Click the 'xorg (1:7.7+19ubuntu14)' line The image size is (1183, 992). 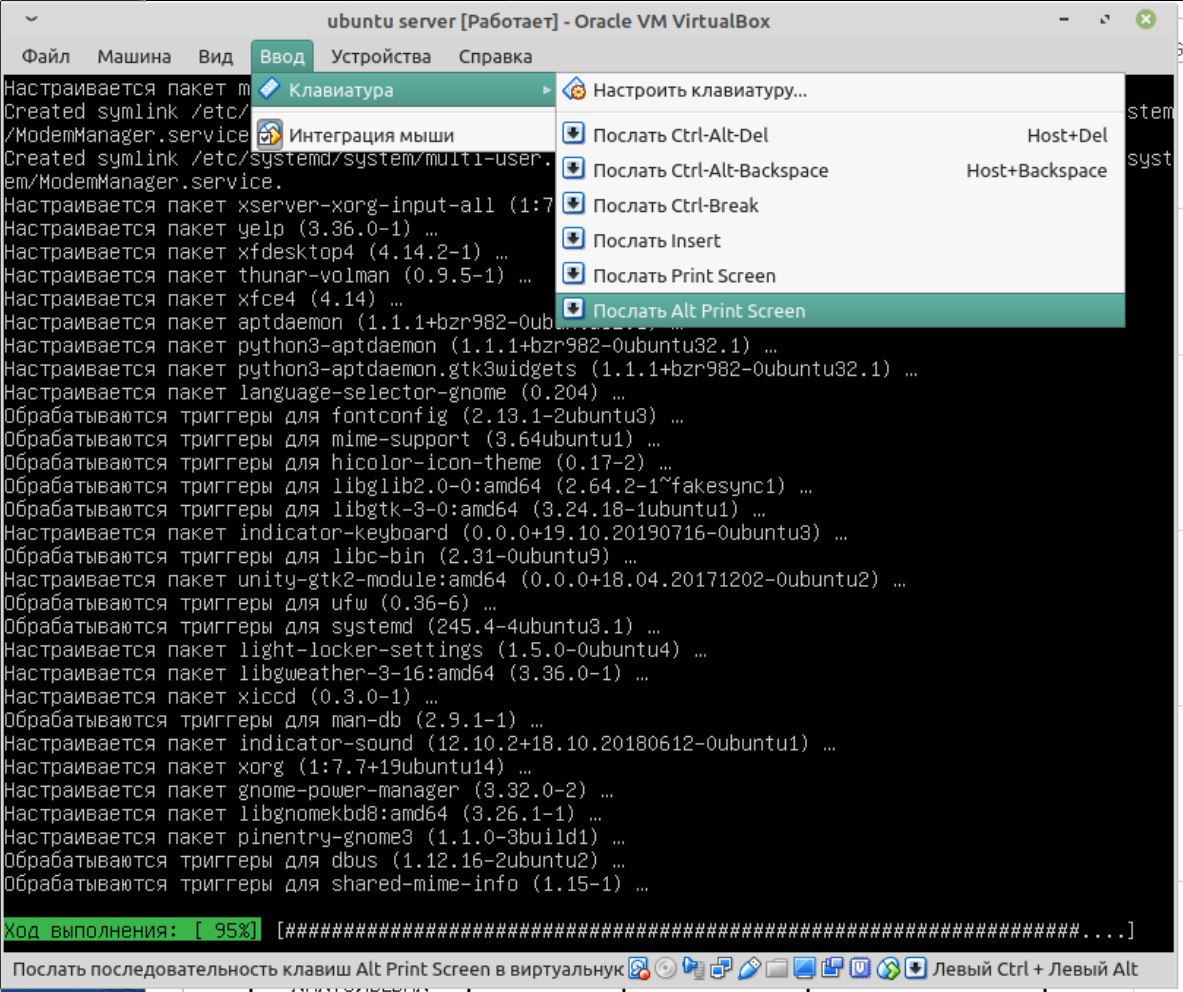267,766
